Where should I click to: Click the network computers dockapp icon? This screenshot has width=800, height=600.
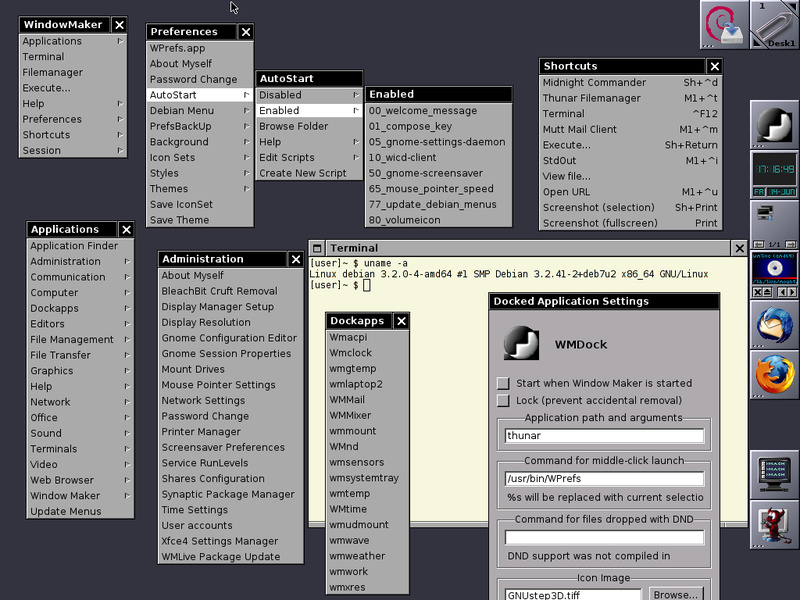pyautogui.click(x=765, y=213)
